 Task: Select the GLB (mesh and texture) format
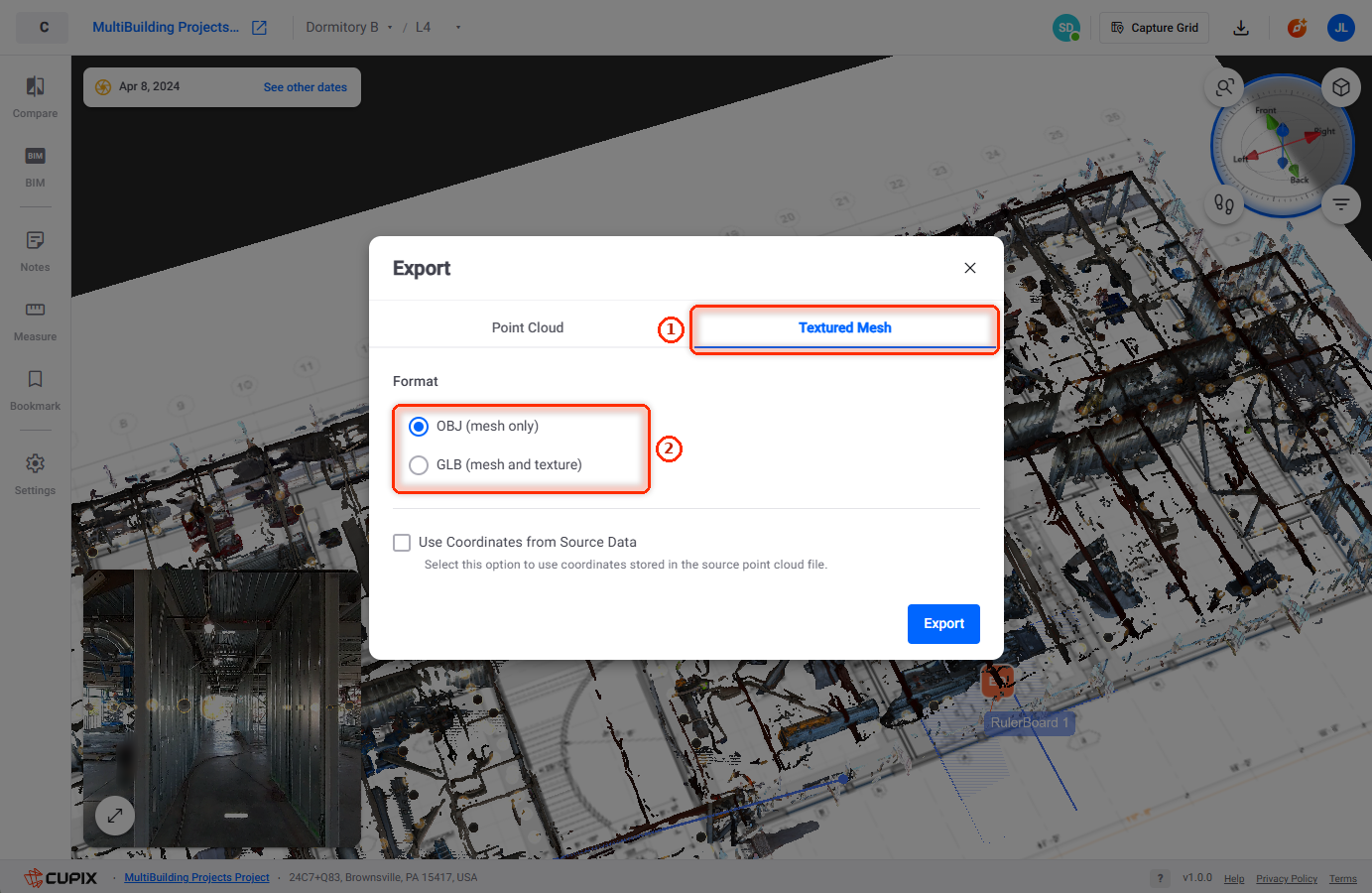[x=495, y=464]
